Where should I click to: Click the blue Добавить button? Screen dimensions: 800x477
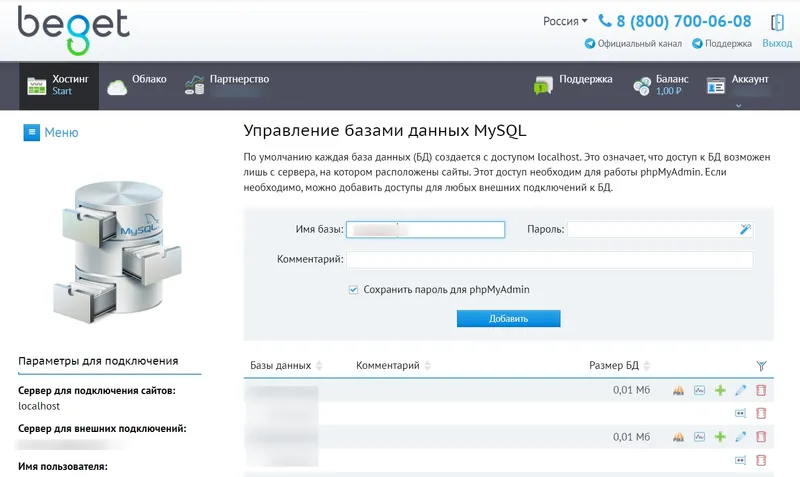pos(509,318)
